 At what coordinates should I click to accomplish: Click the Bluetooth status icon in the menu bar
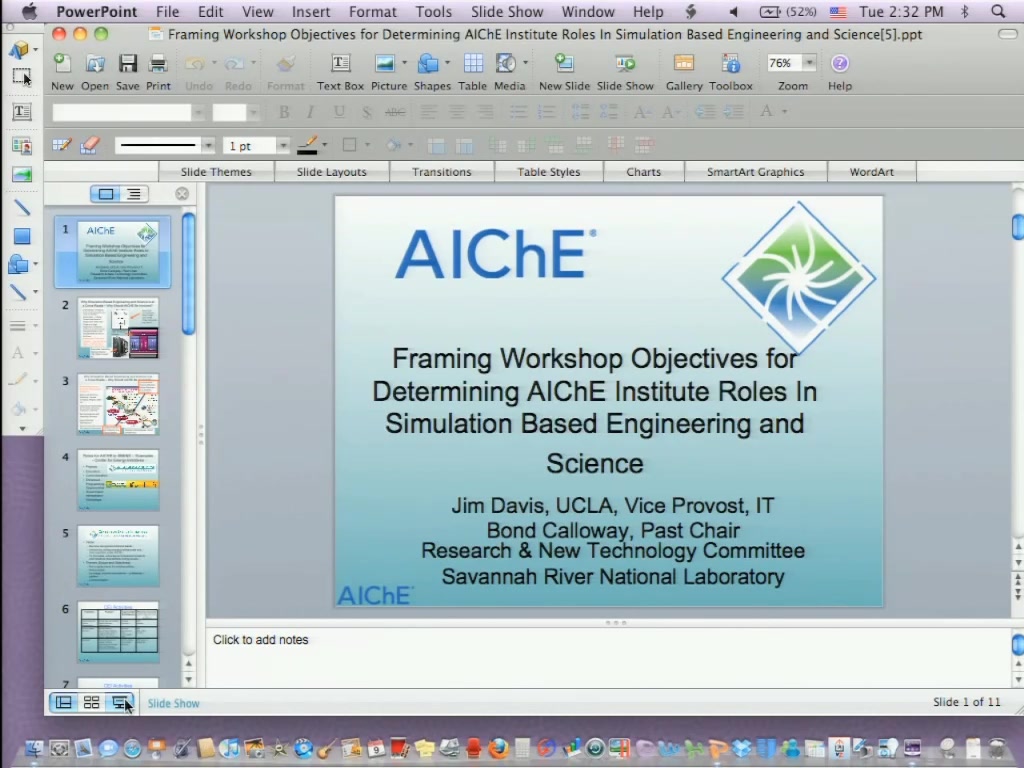coord(964,11)
